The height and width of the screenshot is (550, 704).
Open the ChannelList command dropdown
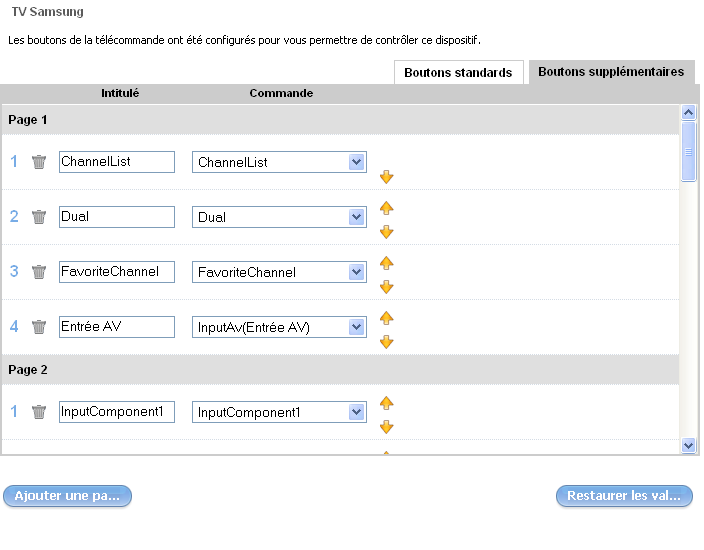(x=357, y=162)
